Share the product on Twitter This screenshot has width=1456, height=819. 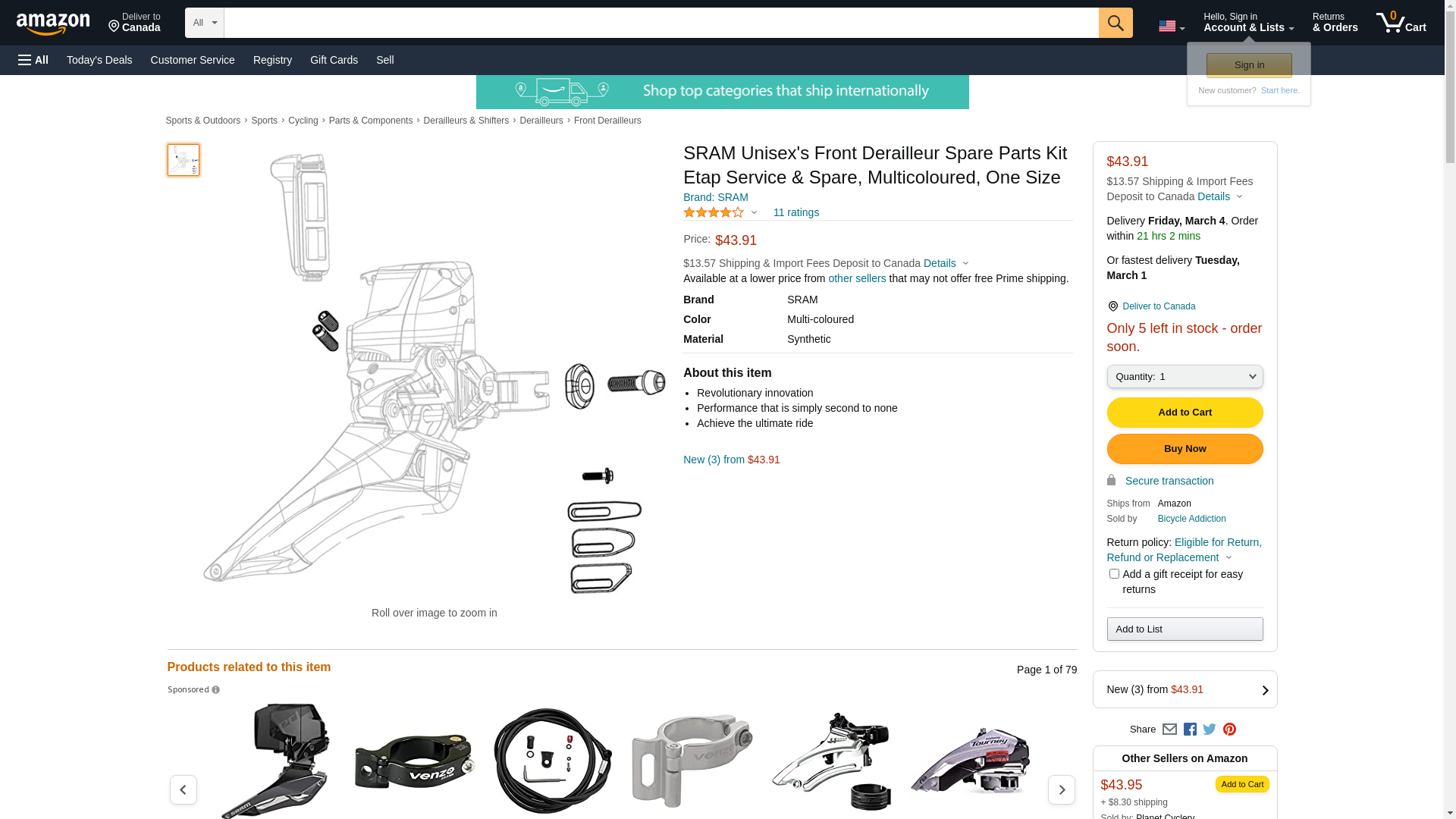pyautogui.click(x=1210, y=730)
